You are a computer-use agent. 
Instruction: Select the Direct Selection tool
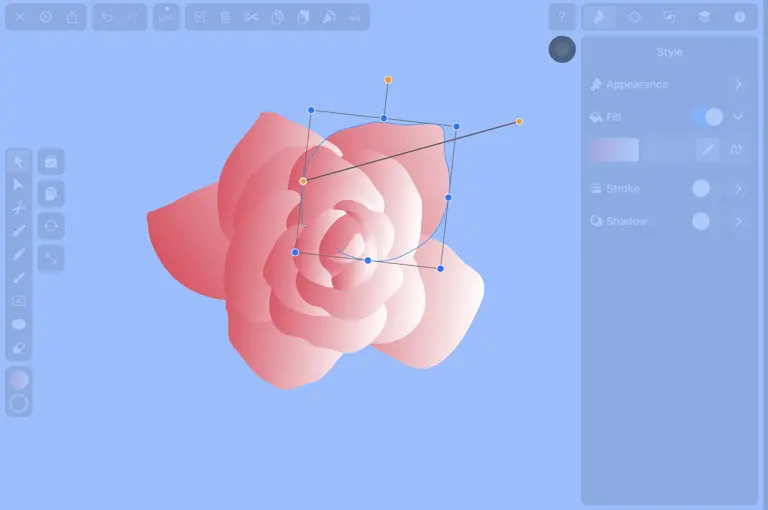[19, 185]
